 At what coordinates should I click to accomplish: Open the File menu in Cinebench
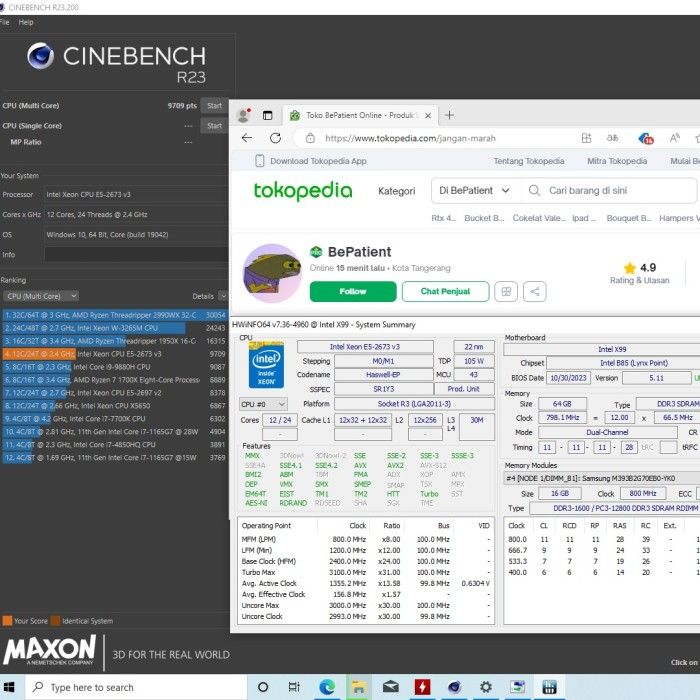pyautogui.click(x=4, y=22)
